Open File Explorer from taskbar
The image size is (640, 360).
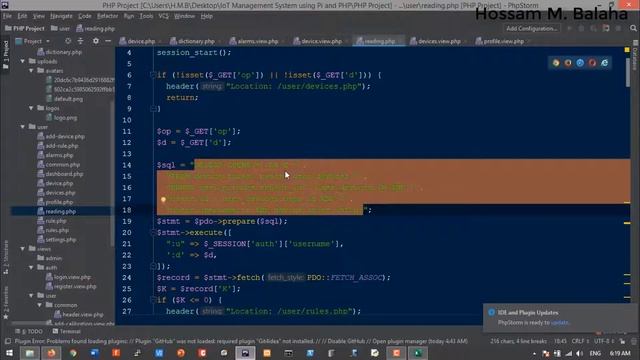[x=30, y=353]
